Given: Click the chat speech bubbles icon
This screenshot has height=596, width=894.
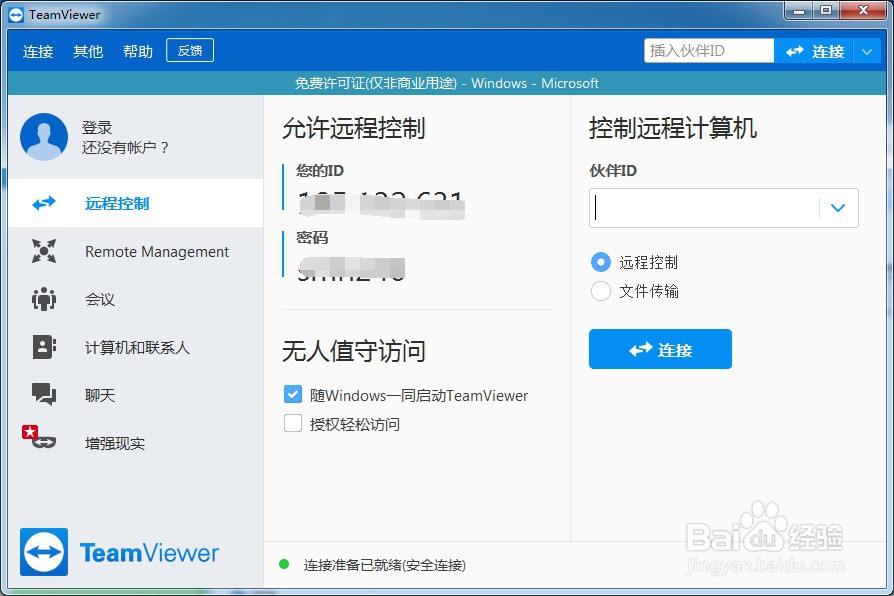Looking at the screenshot, I should tap(44, 394).
